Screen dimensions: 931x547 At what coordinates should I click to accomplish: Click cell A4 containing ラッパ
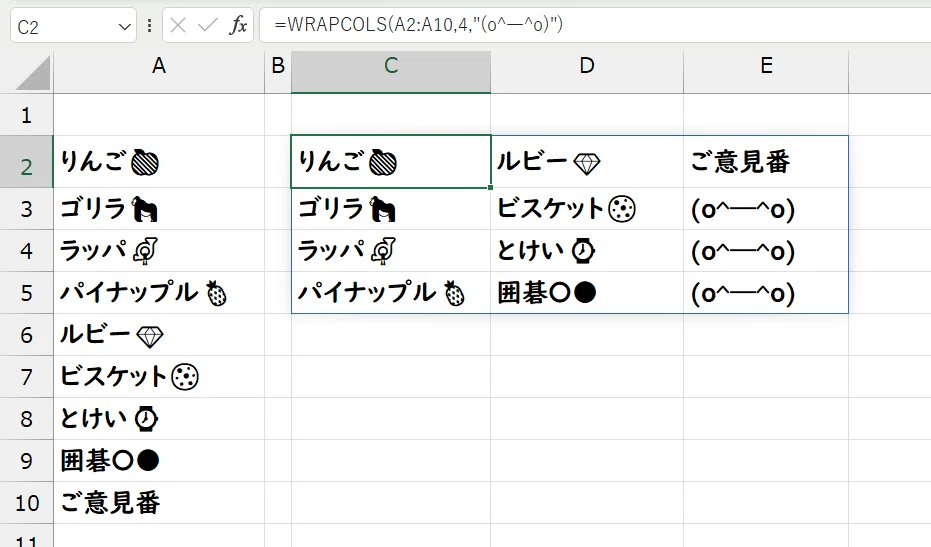click(159, 251)
